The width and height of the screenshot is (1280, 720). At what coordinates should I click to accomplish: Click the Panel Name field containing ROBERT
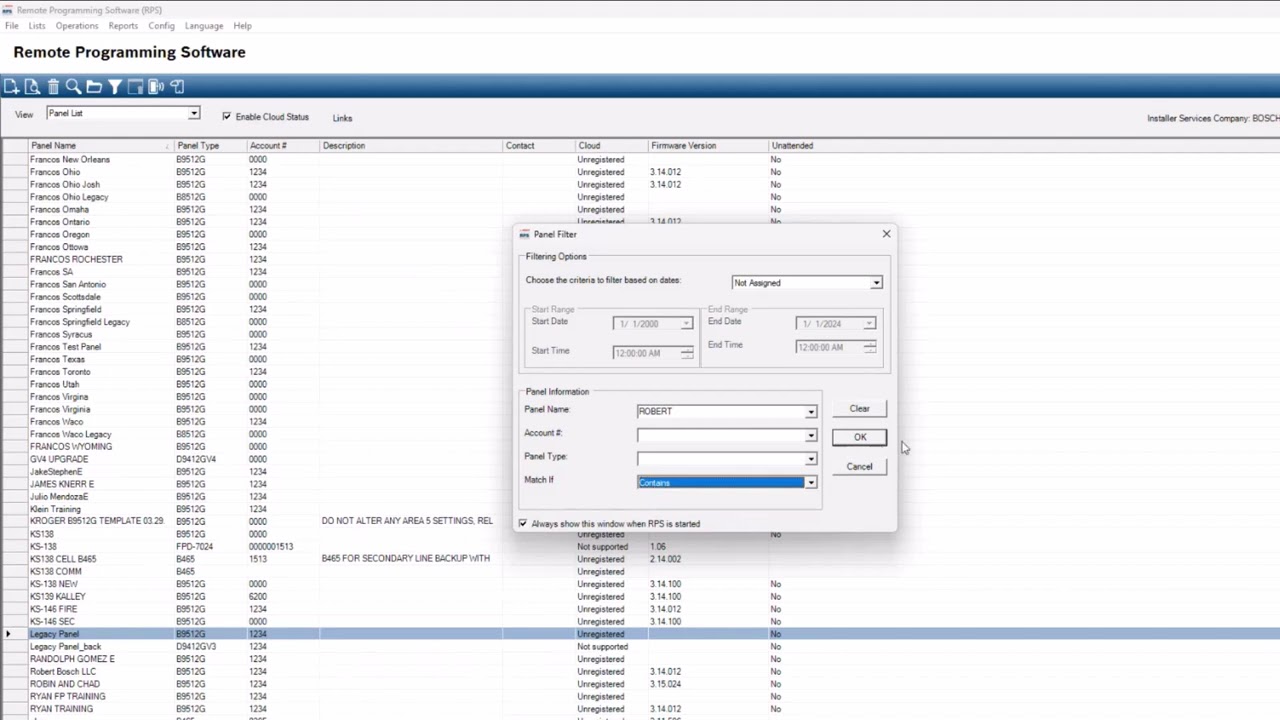721,411
